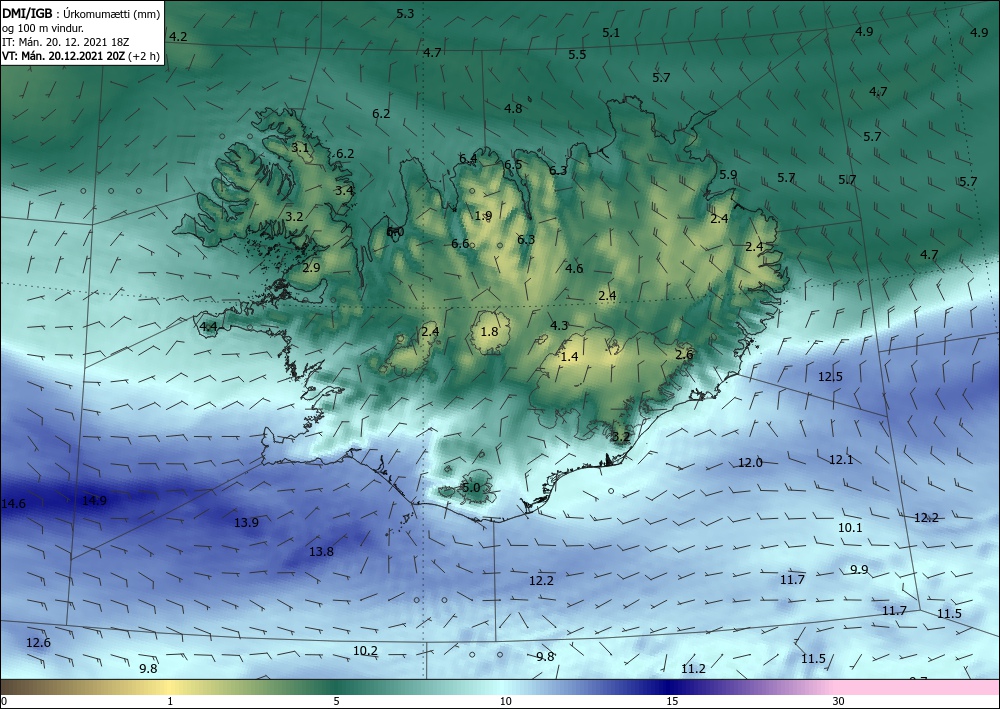The image size is (1000, 709).
Task: Click the 12.6 value in the bottom-left
Action: (x=38, y=643)
